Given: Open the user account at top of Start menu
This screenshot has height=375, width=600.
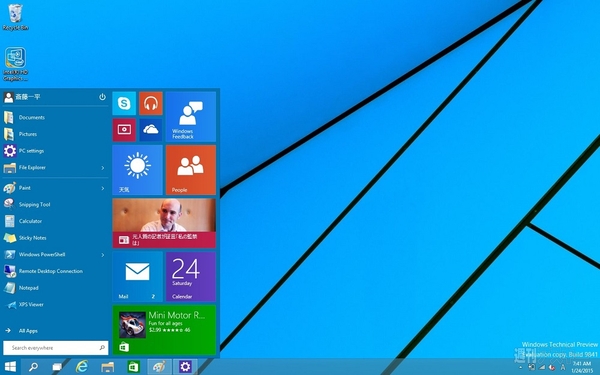Looking at the screenshot, I should click(x=22, y=97).
